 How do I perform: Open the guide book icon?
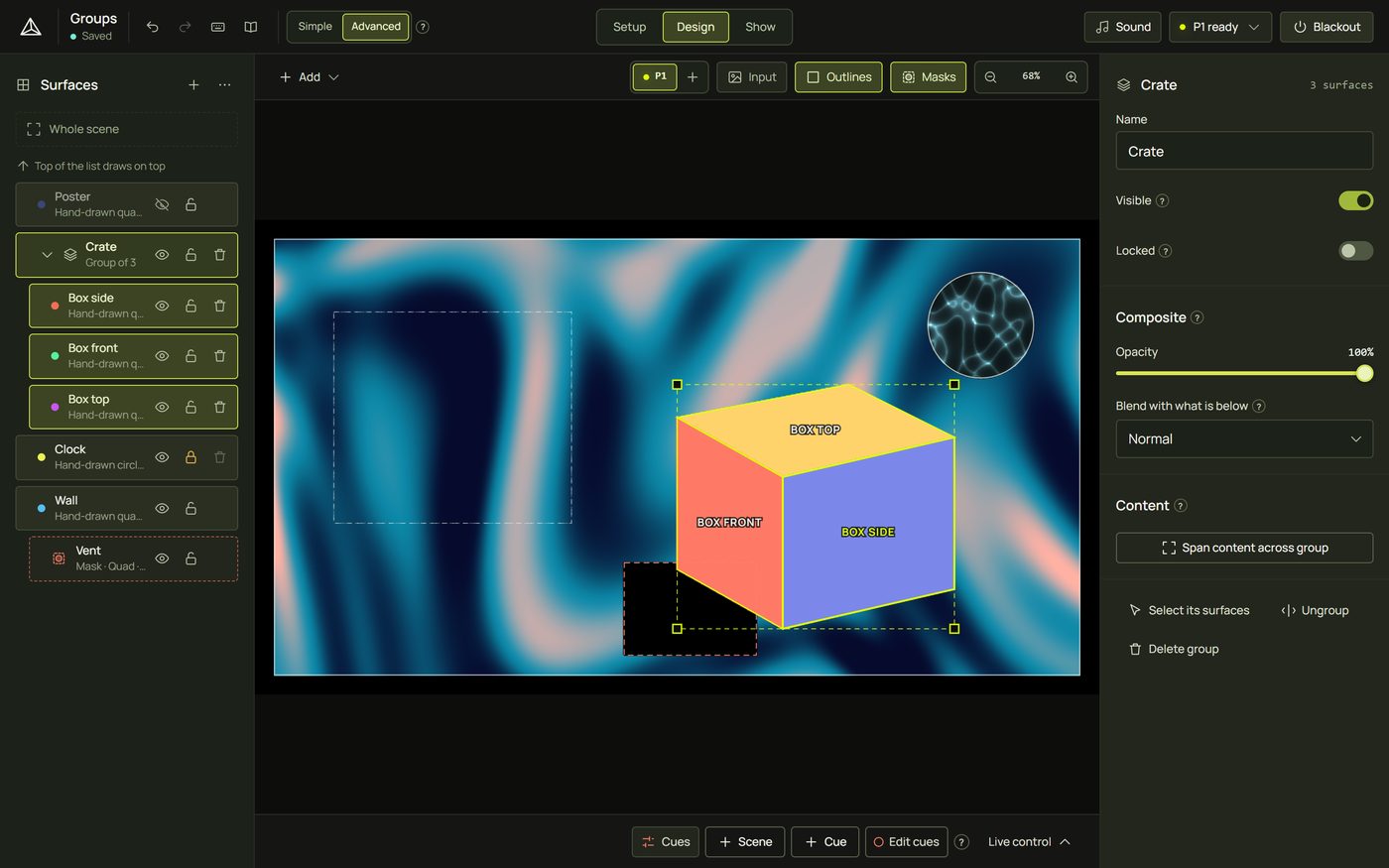[251, 27]
